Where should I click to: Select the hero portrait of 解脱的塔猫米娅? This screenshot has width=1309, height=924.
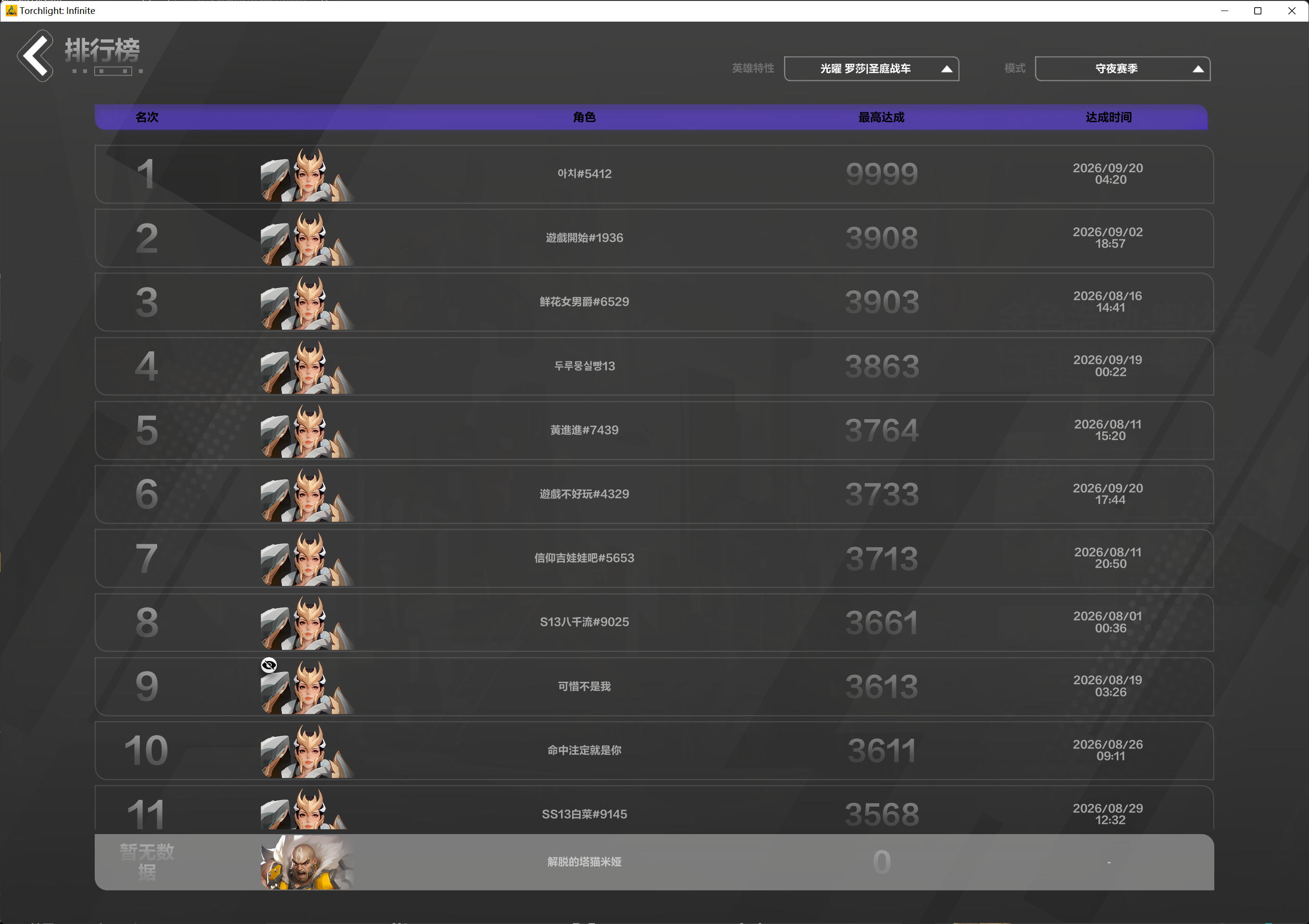click(x=307, y=862)
